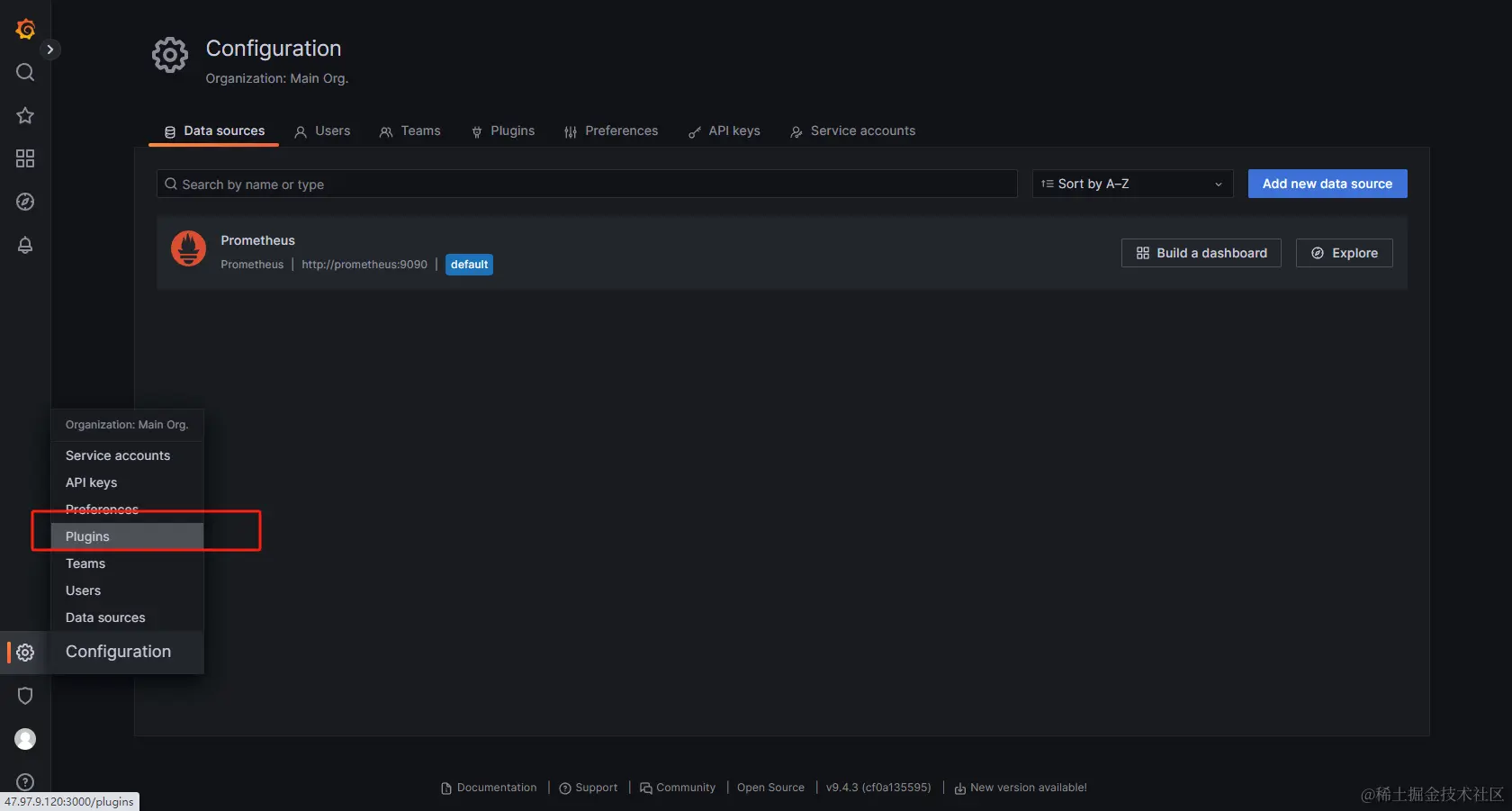The height and width of the screenshot is (811, 1512).
Task: Select Service accounts in the flyout menu
Action: coord(128,455)
